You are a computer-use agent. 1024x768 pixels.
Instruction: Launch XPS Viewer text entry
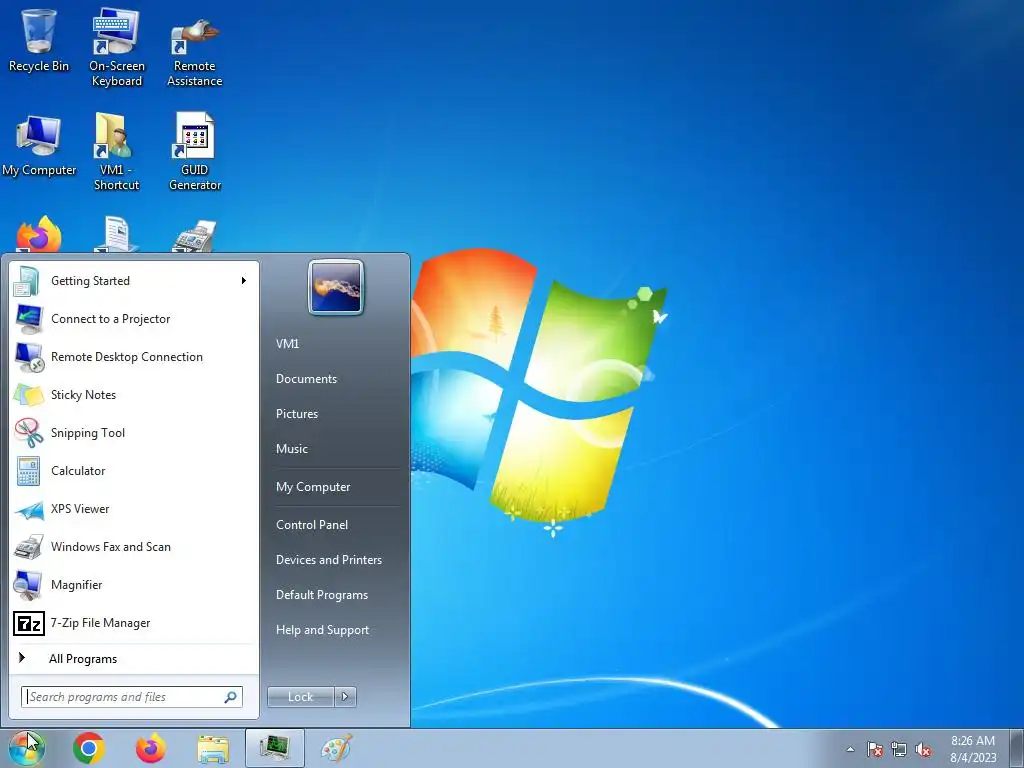coord(80,509)
